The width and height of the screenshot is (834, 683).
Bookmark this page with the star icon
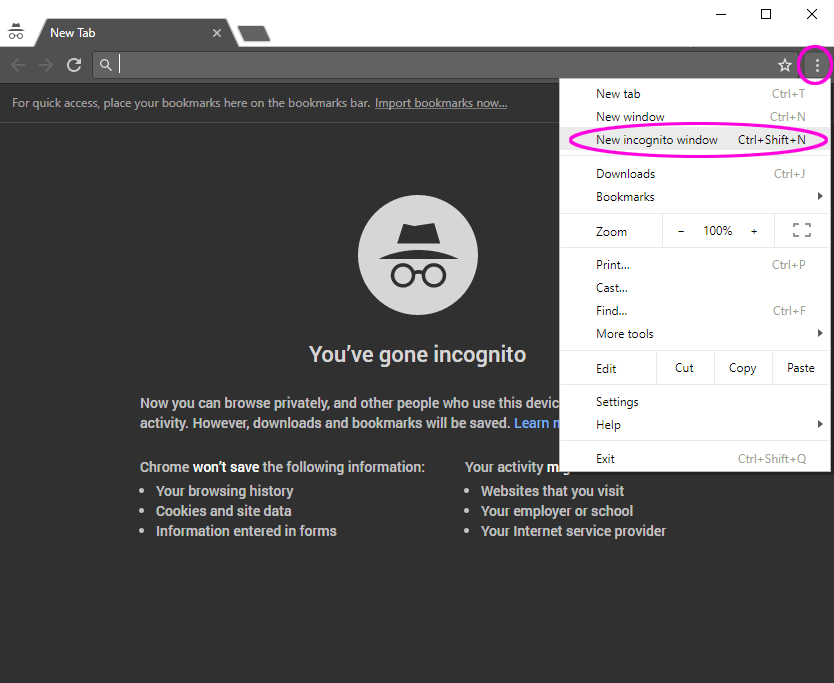(785, 65)
